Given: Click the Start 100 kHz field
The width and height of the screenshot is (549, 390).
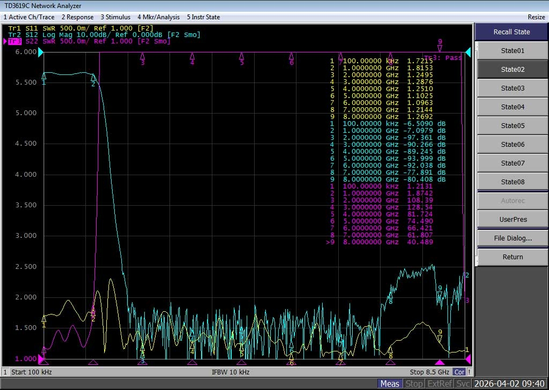Looking at the screenshot, I should pyautogui.click(x=32, y=372).
